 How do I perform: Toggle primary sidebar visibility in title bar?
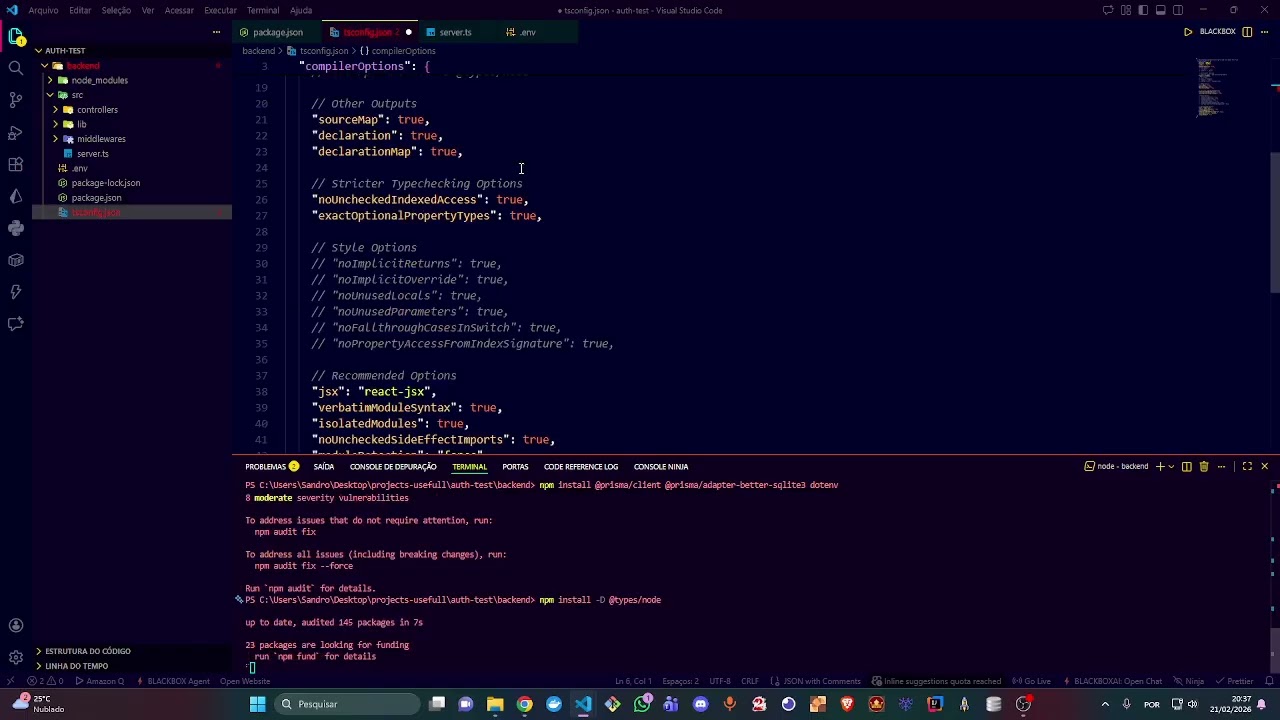coord(1144,10)
